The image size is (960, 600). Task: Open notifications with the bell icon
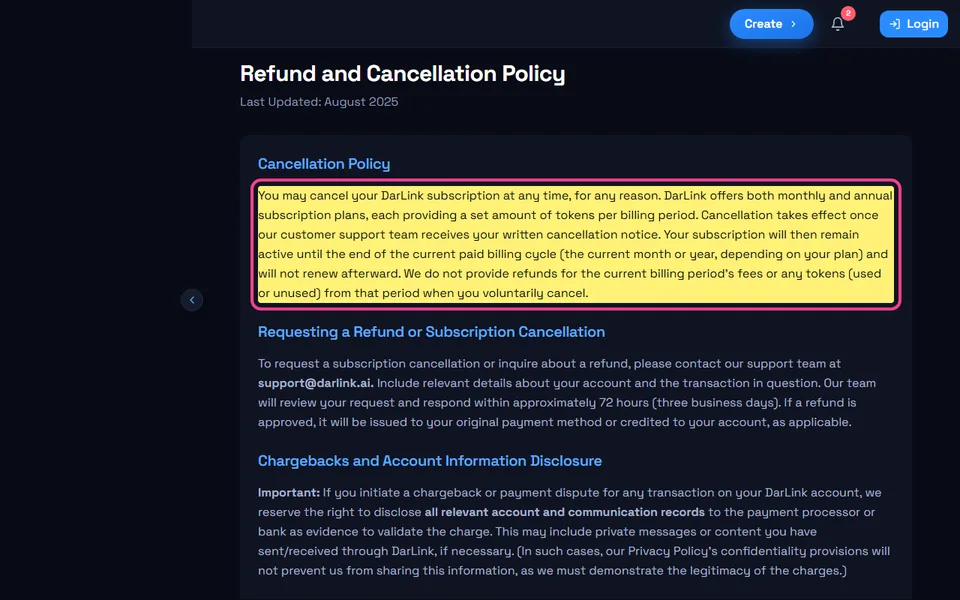click(838, 24)
